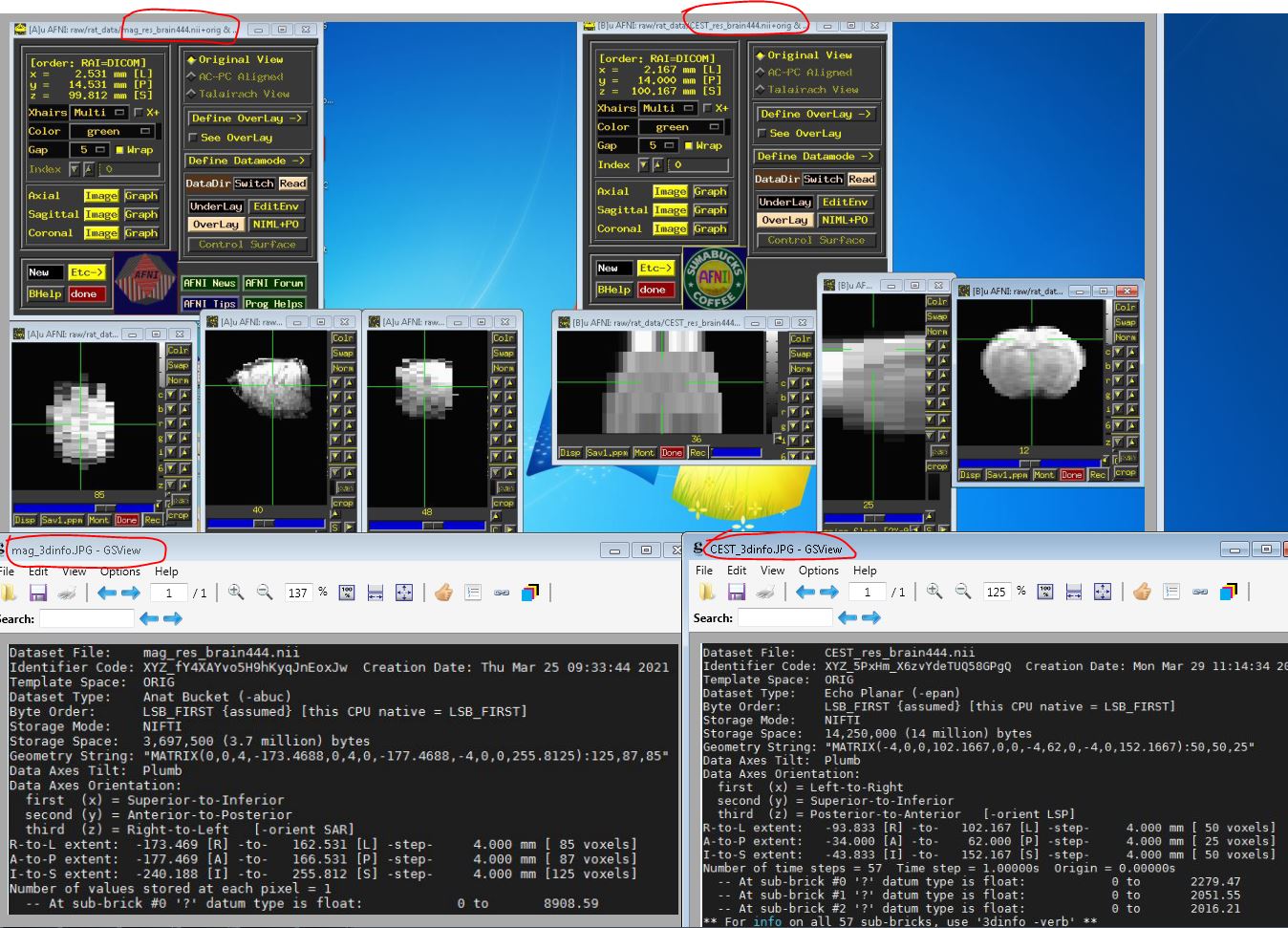The height and width of the screenshot is (928, 1288).
Task: Zoom out on CEST_3dinfo GSView document
Action: pyautogui.click(x=963, y=592)
